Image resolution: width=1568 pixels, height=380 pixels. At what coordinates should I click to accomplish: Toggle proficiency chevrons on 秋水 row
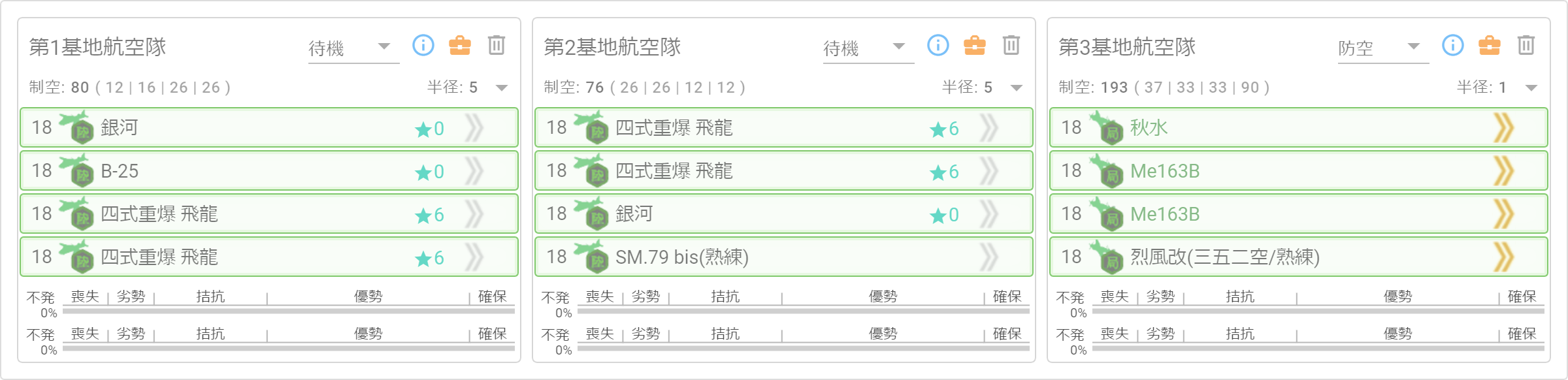pyautogui.click(x=1504, y=127)
